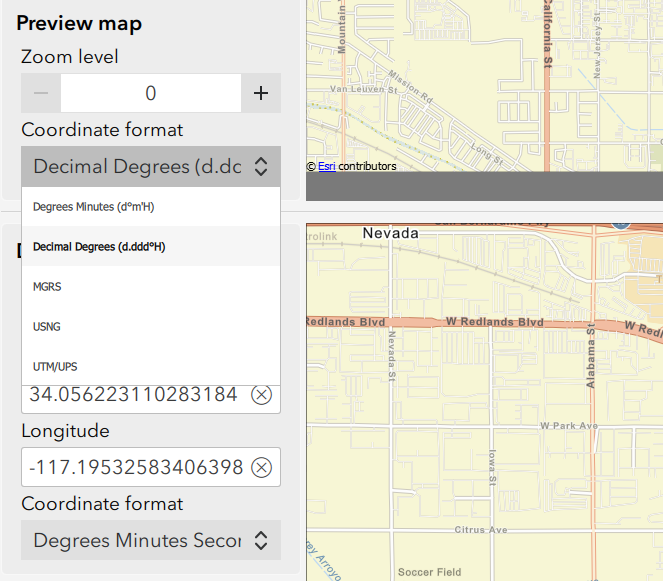663x581 pixels.
Task: Click Long St label on upper map
Action: point(487,154)
